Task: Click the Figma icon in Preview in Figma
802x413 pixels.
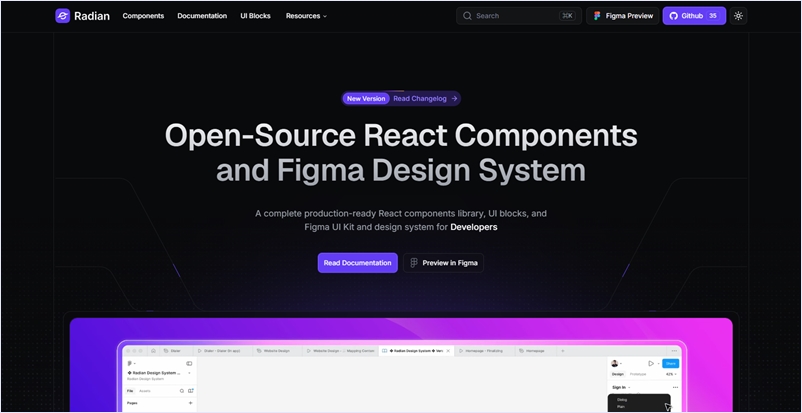Action: (x=414, y=263)
